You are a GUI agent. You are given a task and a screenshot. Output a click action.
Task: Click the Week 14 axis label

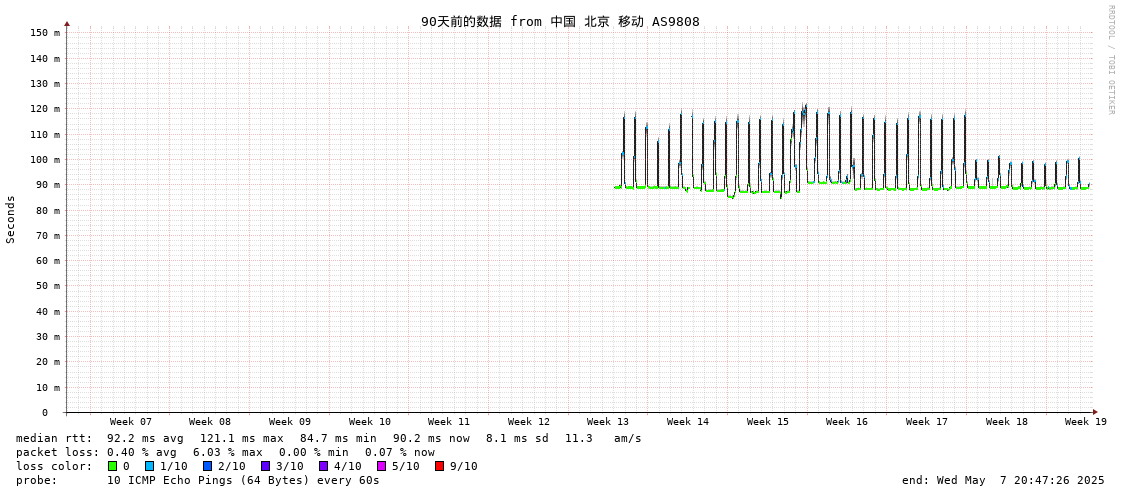[688, 422]
